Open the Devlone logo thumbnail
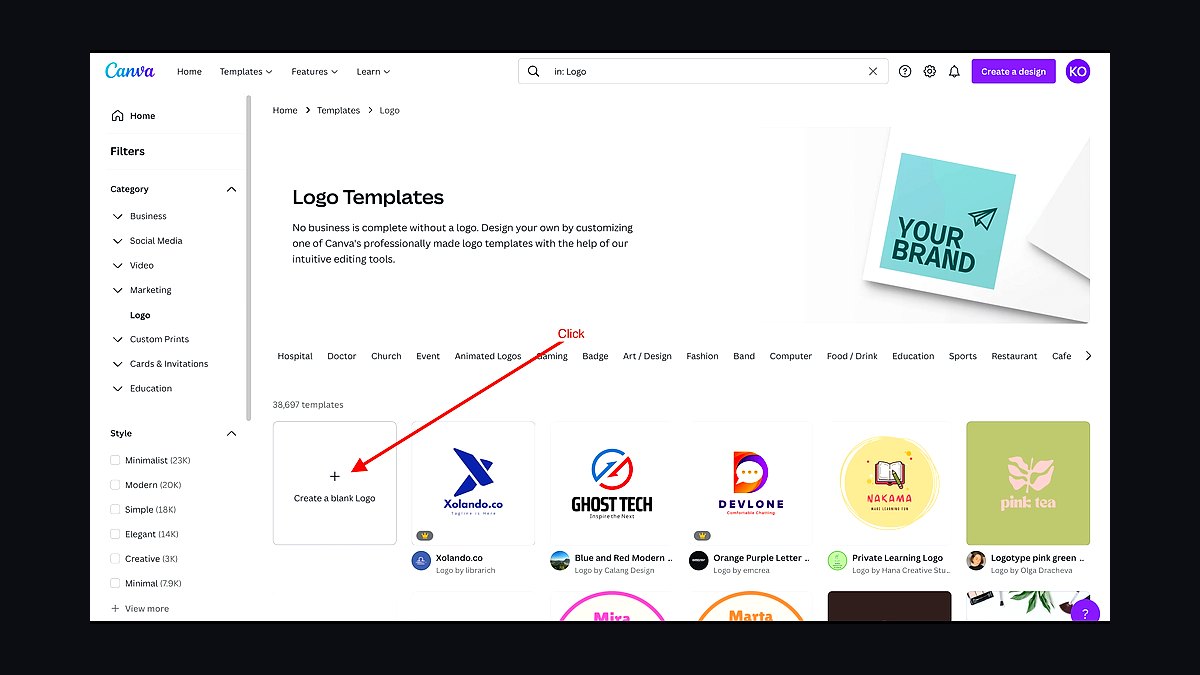This screenshot has height=675, width=1200. (751, 483)
